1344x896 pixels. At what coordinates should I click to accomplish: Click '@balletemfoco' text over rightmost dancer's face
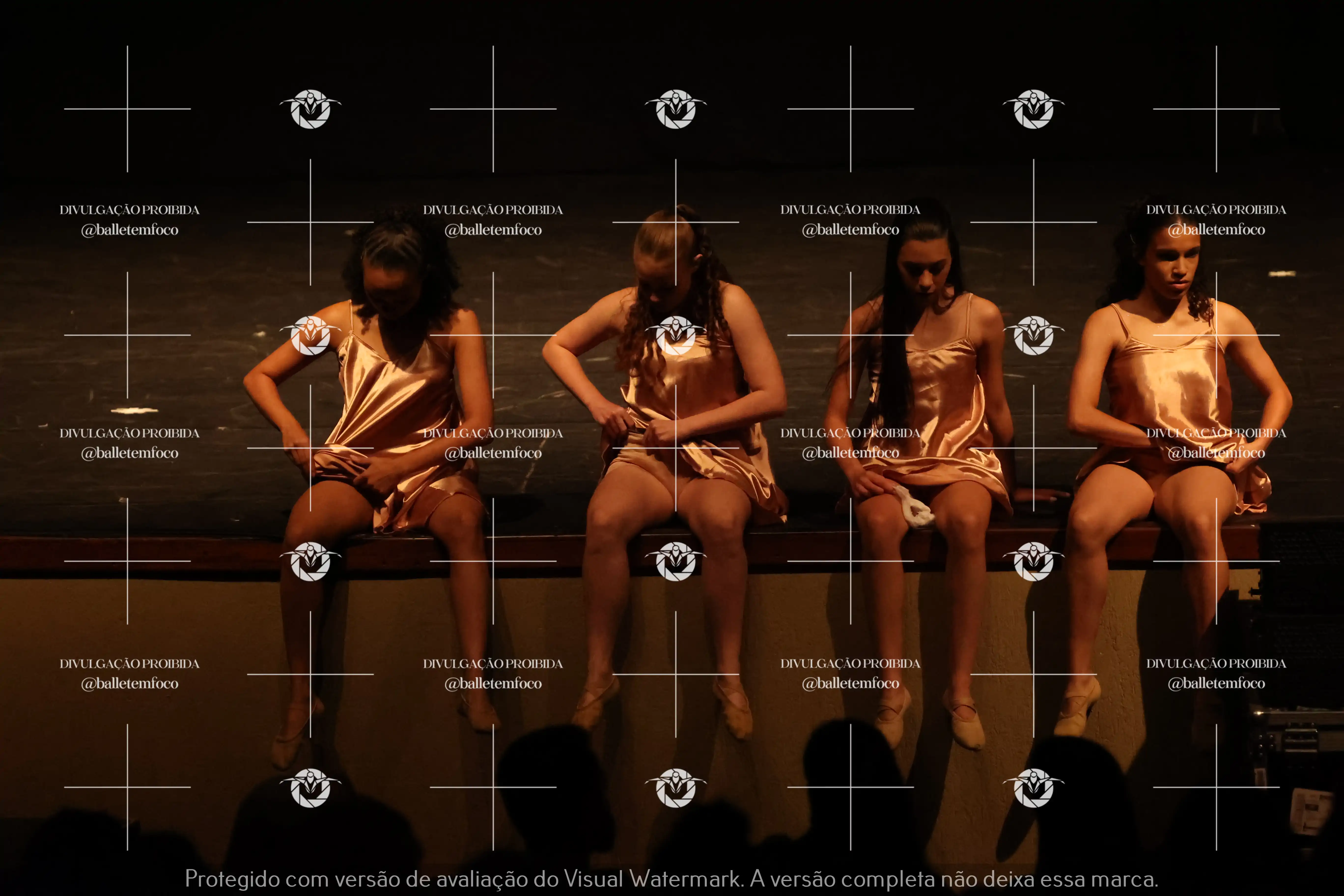1216,230
